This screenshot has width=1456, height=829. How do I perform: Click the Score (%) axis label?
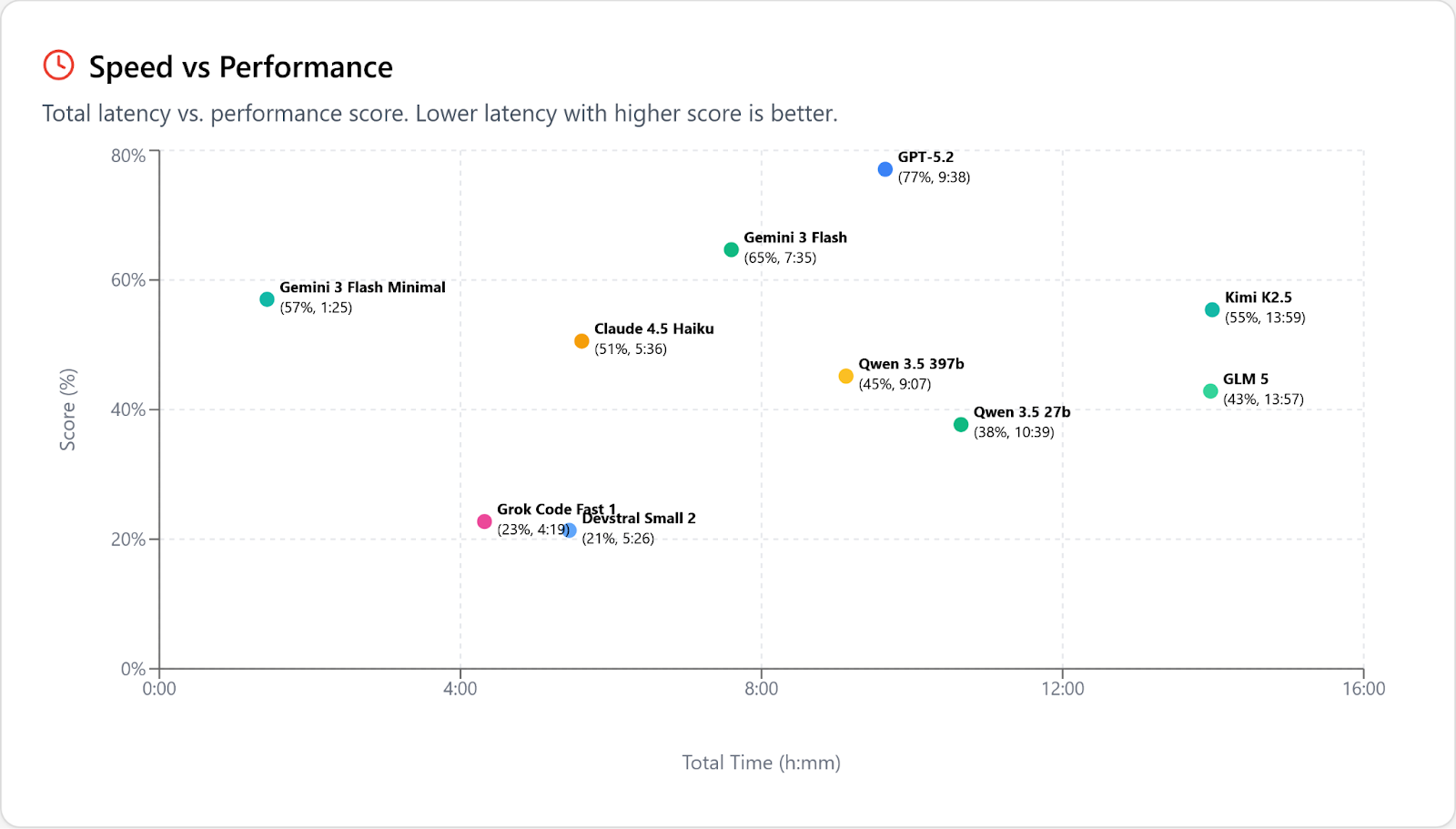pos(67,409)
